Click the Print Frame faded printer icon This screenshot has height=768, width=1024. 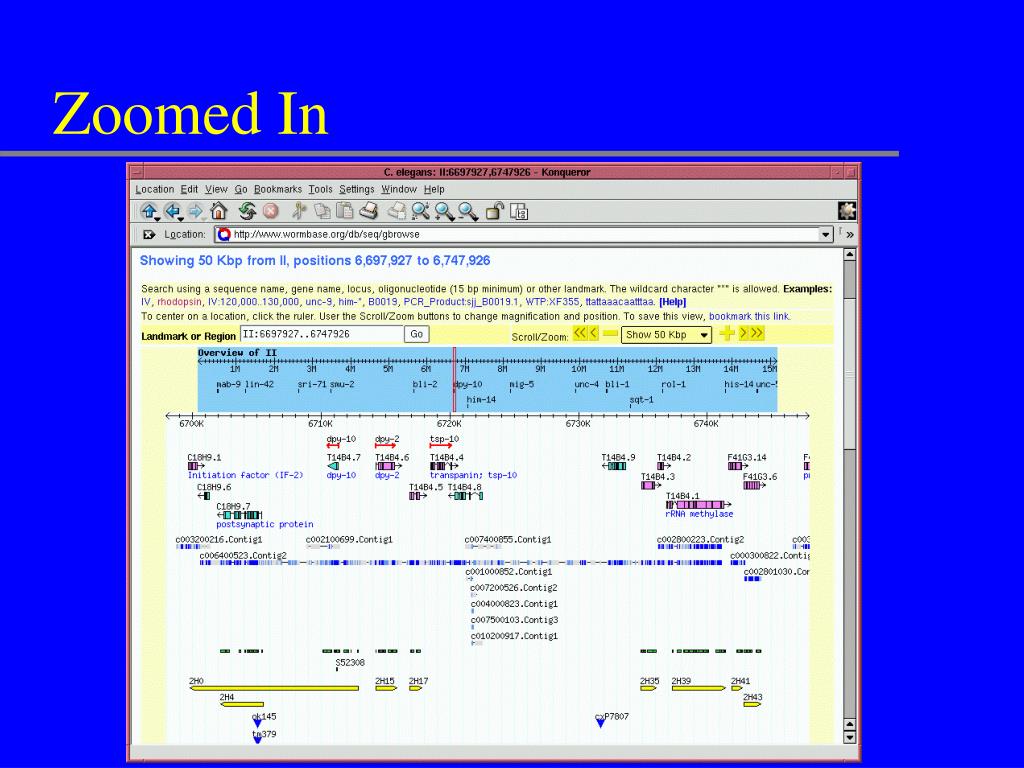tap(396, 211)
